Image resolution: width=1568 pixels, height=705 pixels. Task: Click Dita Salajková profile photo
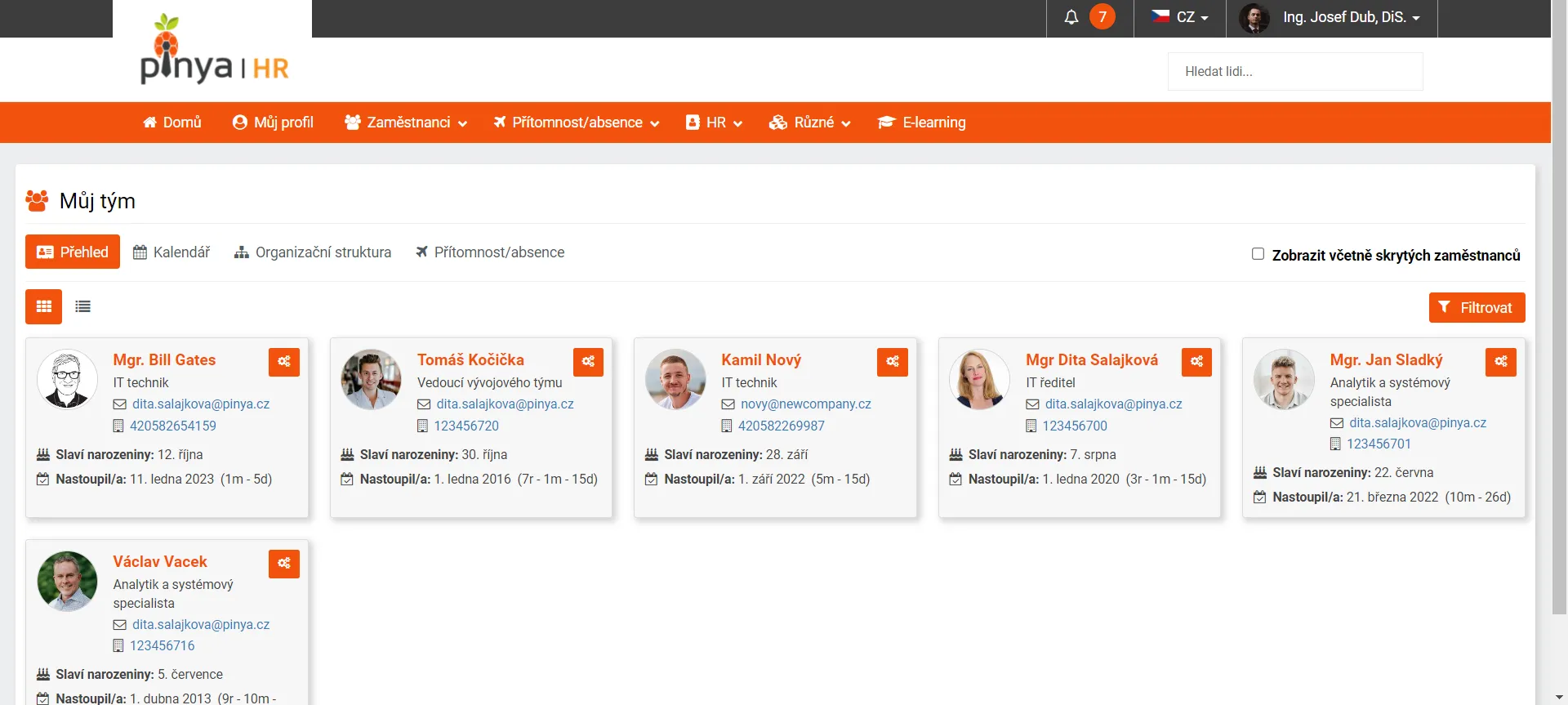[979, 379]
